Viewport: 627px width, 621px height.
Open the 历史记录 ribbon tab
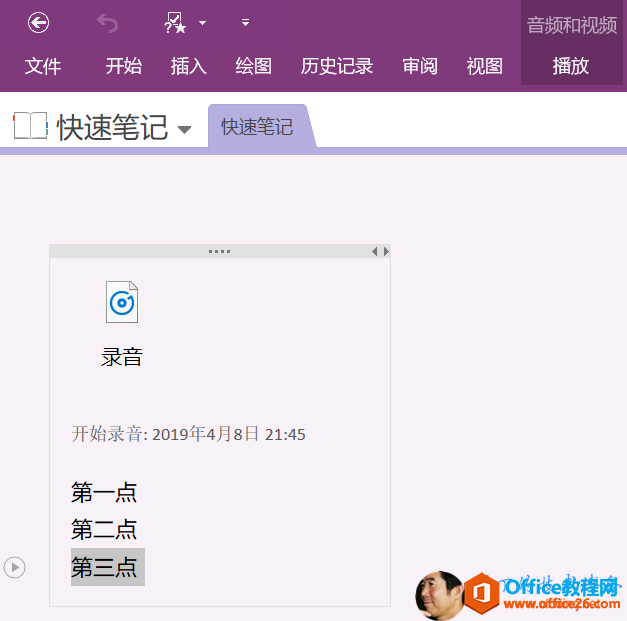337,66
